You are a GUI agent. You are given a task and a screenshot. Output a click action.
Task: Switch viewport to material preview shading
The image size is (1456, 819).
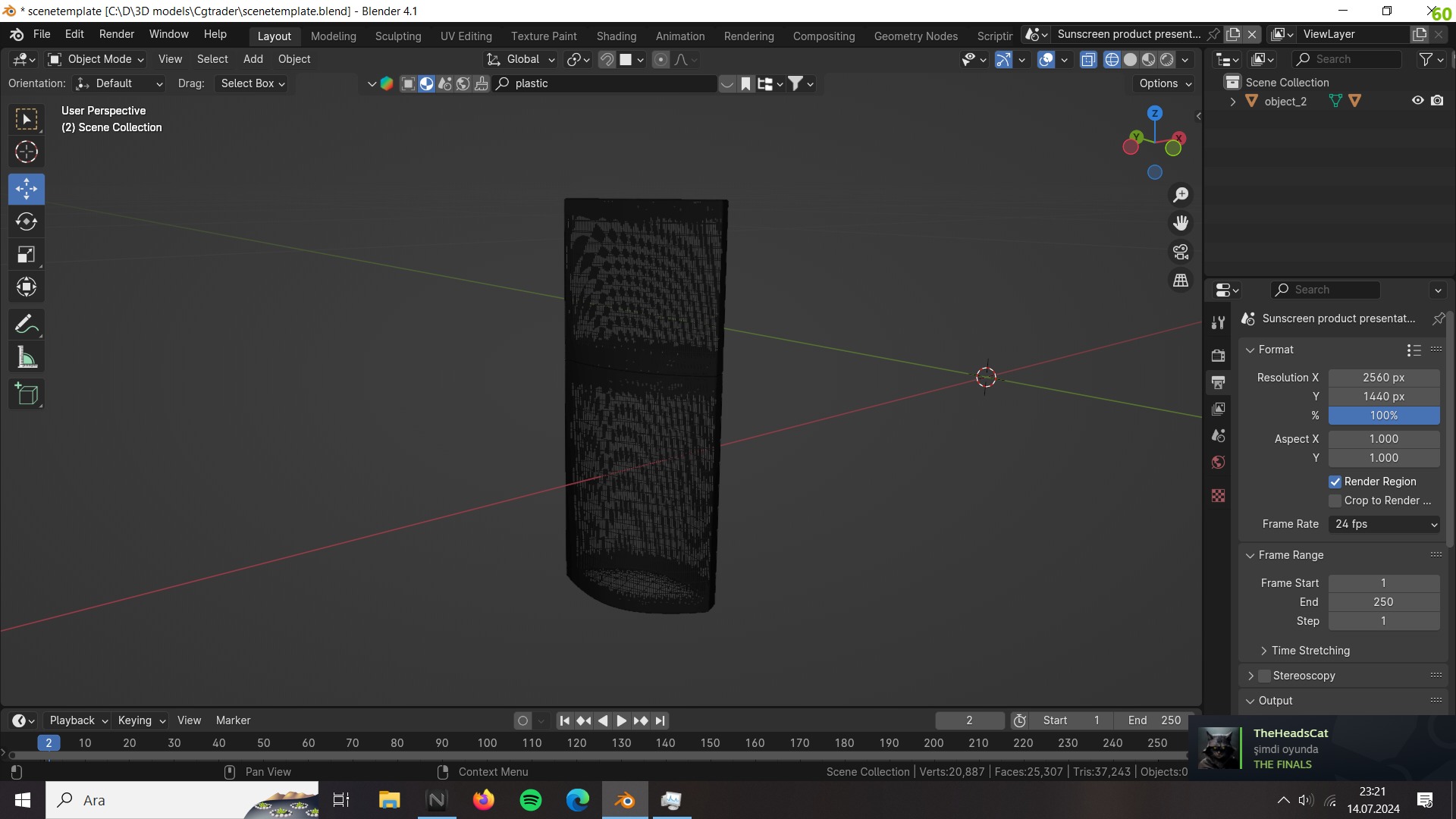point(1149,60)
